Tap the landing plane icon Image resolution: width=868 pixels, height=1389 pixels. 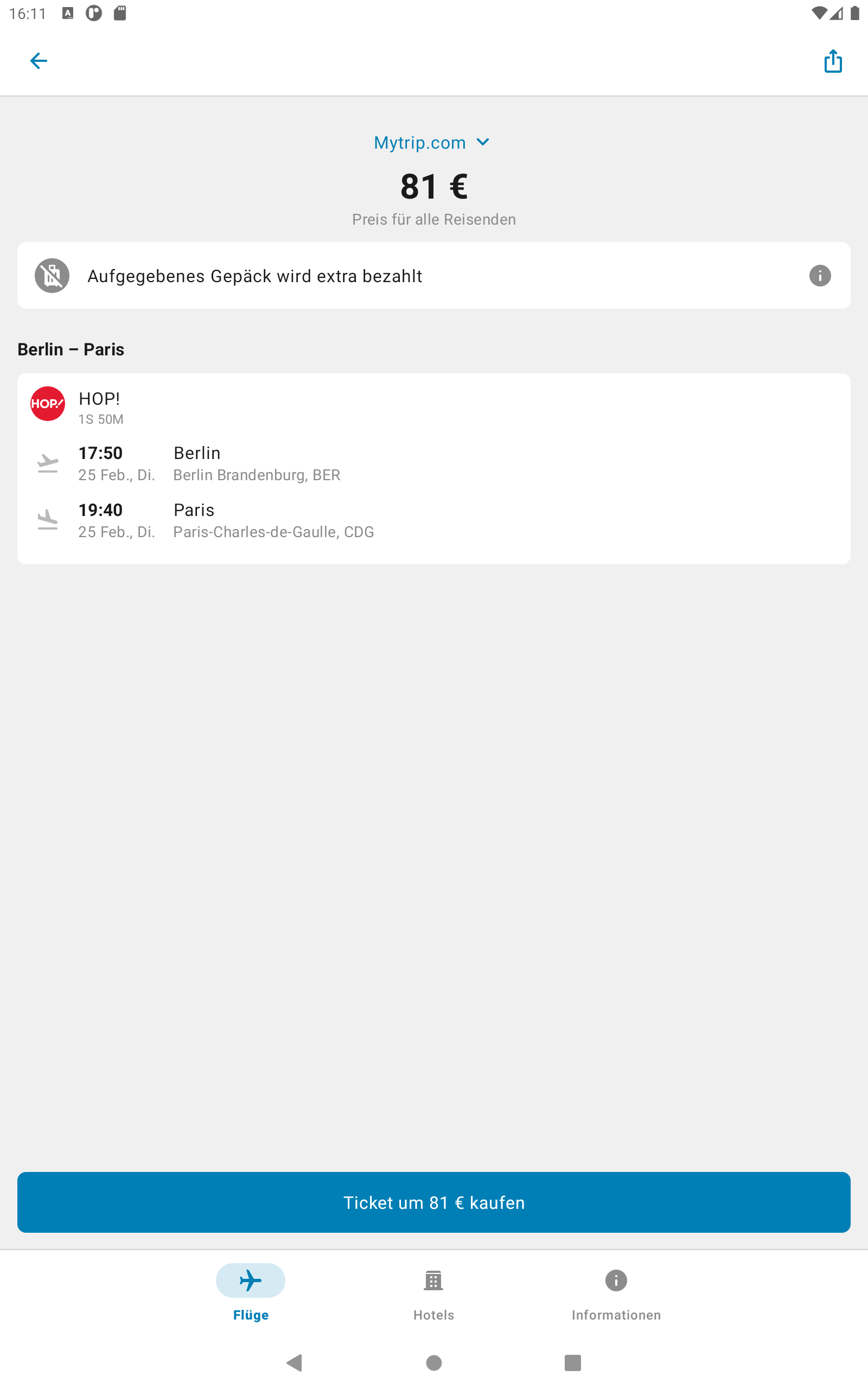click(x=48, y=520)
